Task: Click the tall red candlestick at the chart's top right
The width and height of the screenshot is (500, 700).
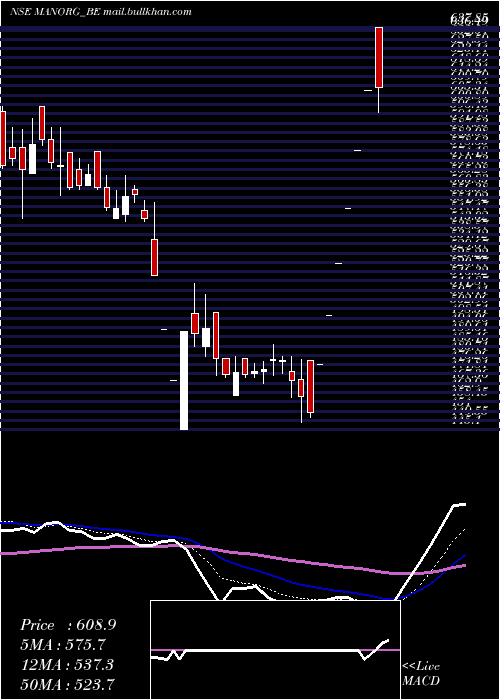Action: pos(379,57)
